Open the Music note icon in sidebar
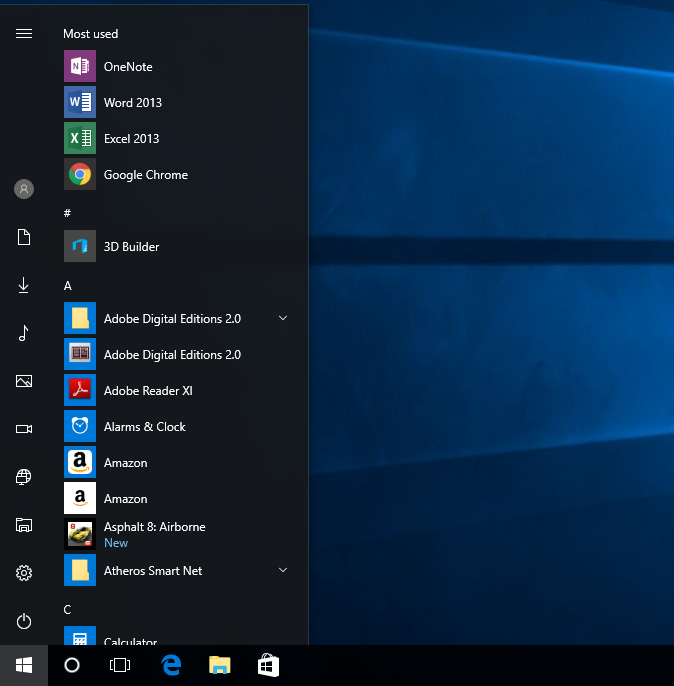Image resolution: width=674 pixels, height=686 pixels. tap(24, 333)
